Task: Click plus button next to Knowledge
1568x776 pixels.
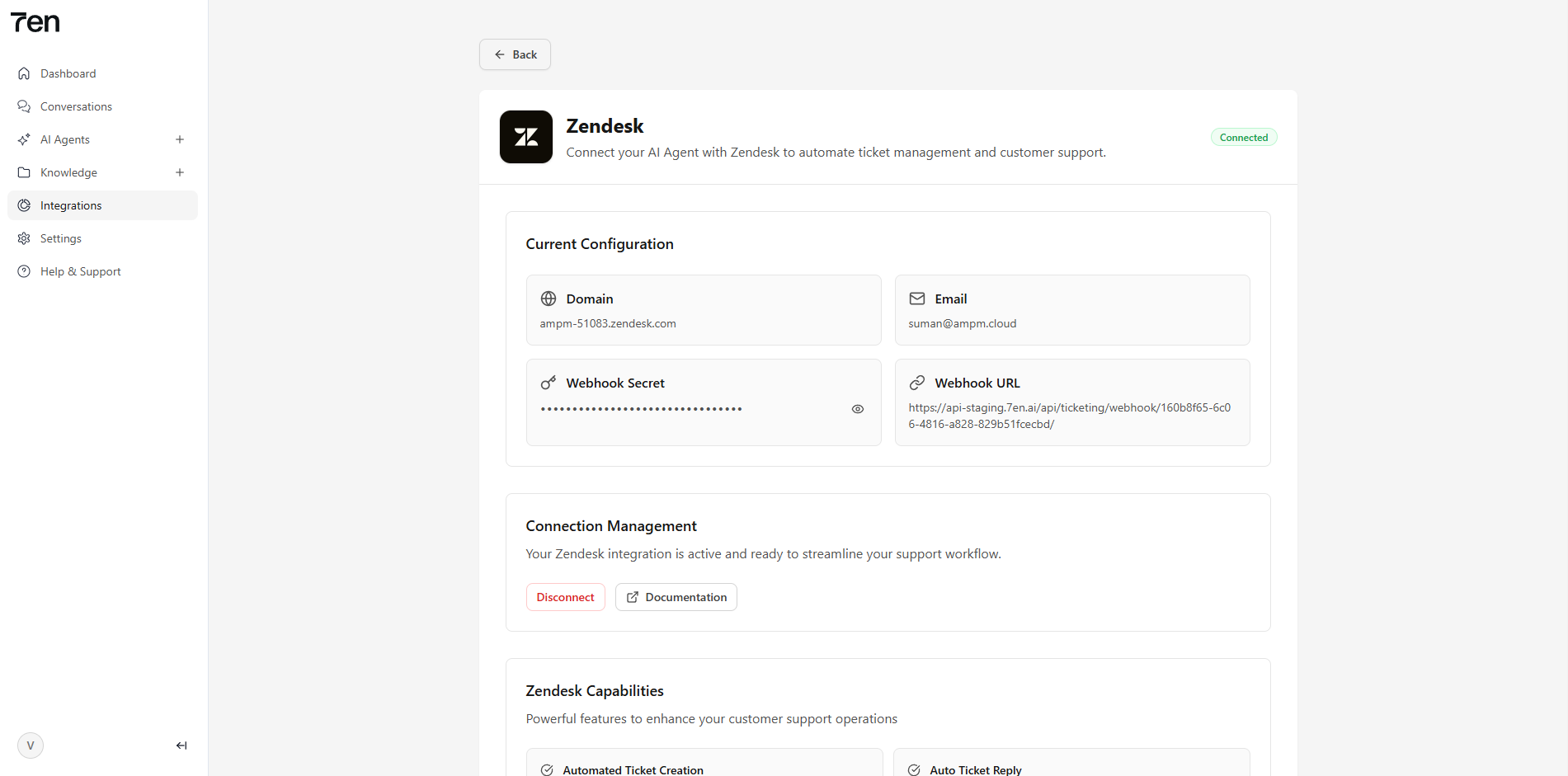Action: click(180, 172)
